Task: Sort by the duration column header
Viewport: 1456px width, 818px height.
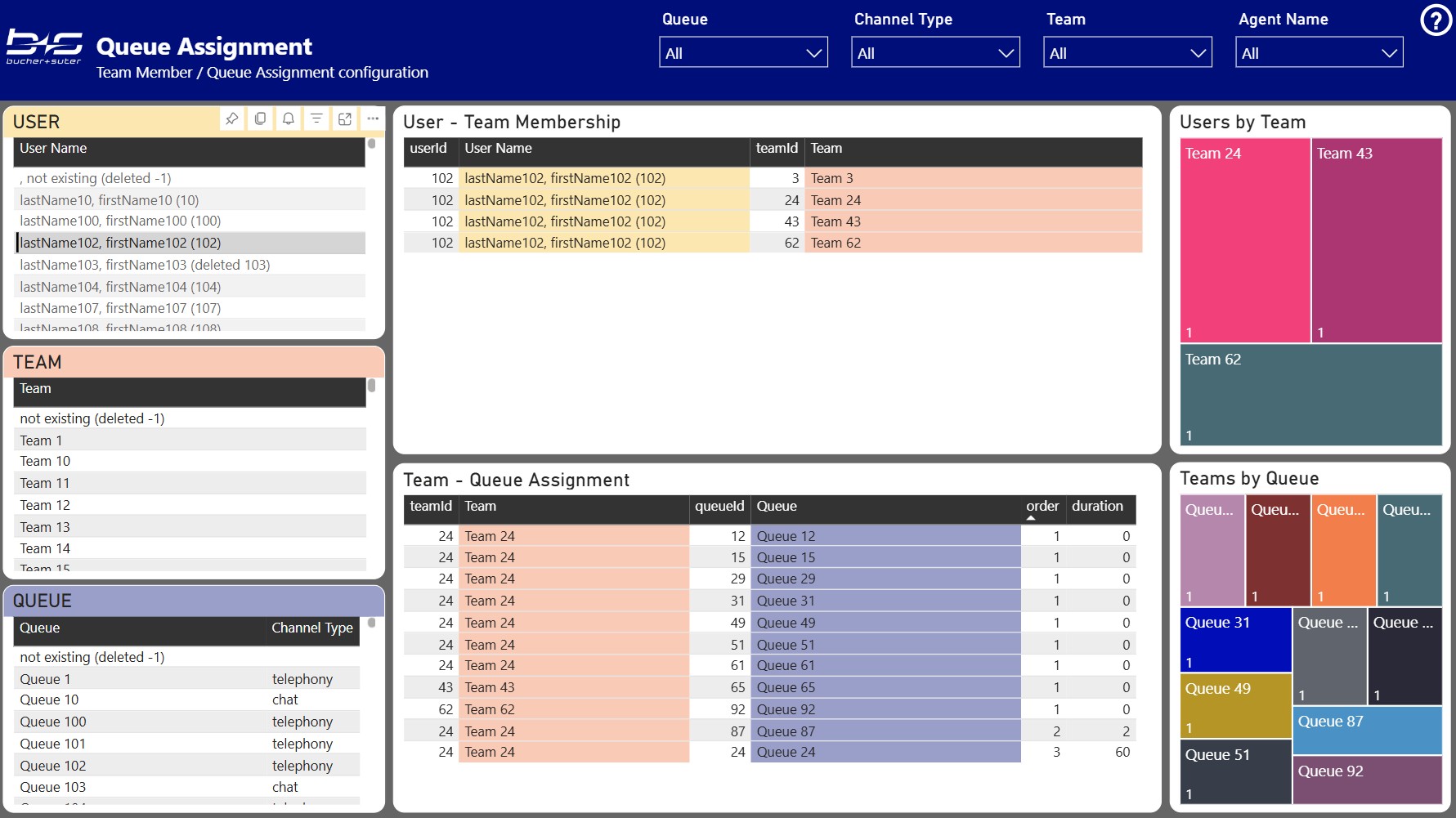Action: click(1097, 507)
